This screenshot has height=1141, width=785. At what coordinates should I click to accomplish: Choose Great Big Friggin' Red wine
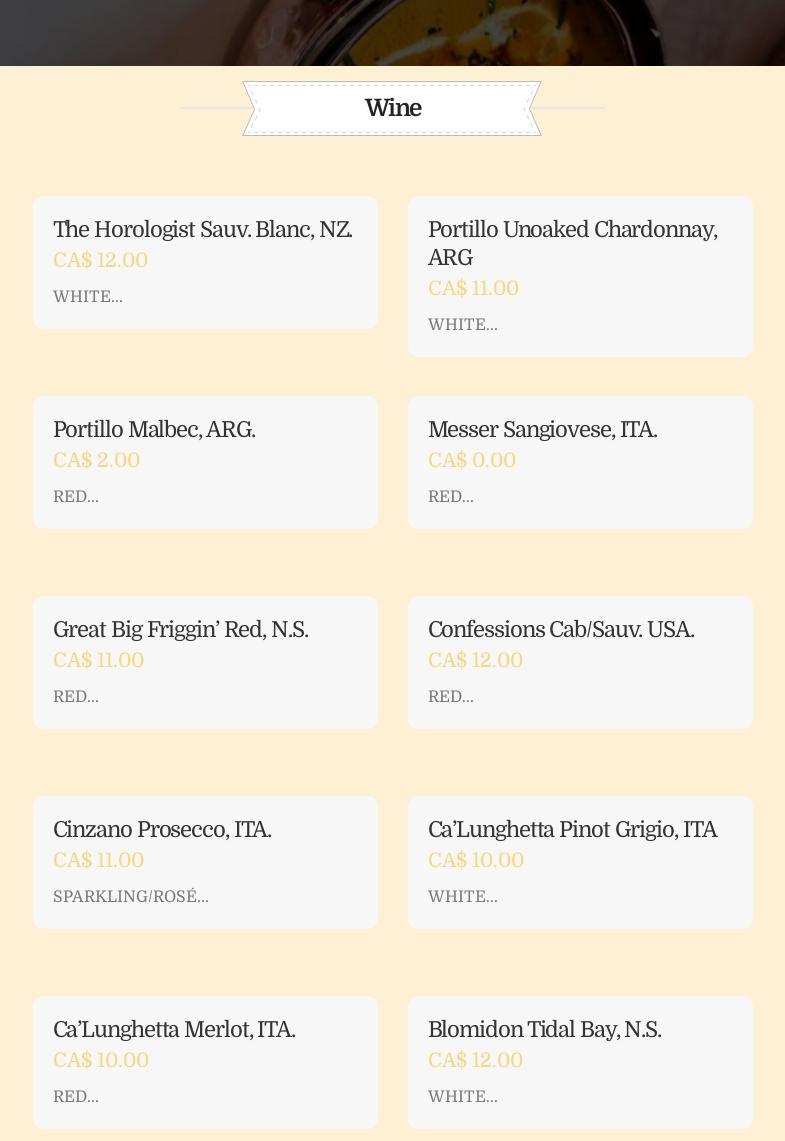click(x=180, y=630)
